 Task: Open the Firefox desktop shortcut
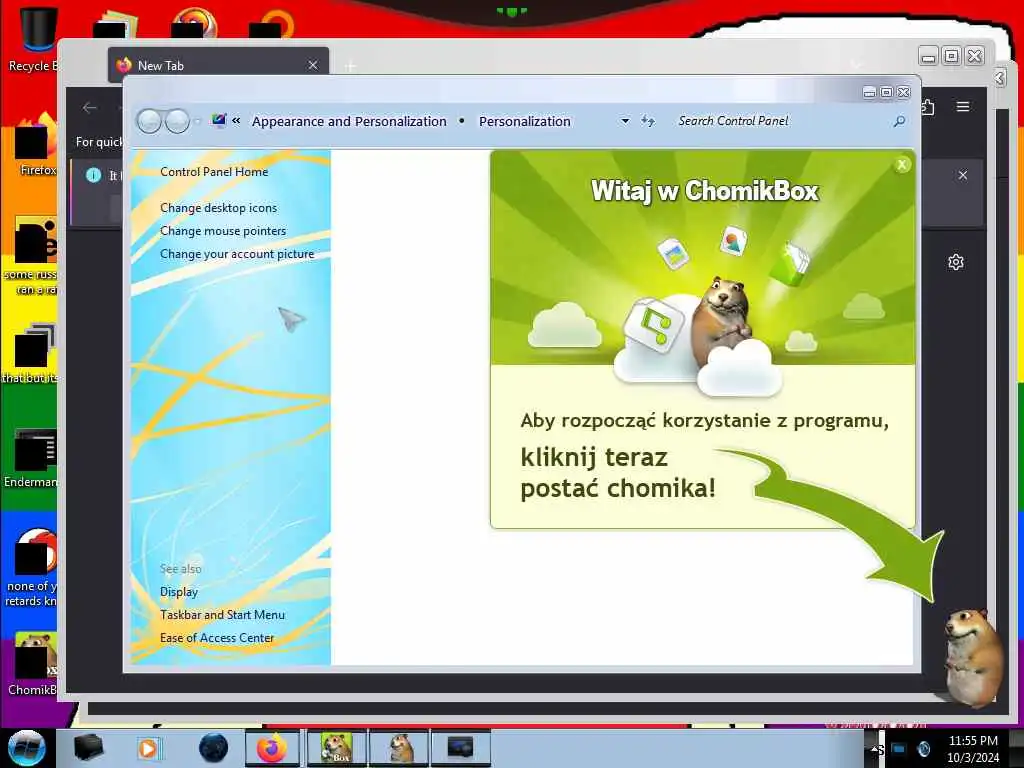[x=36, y=145]
